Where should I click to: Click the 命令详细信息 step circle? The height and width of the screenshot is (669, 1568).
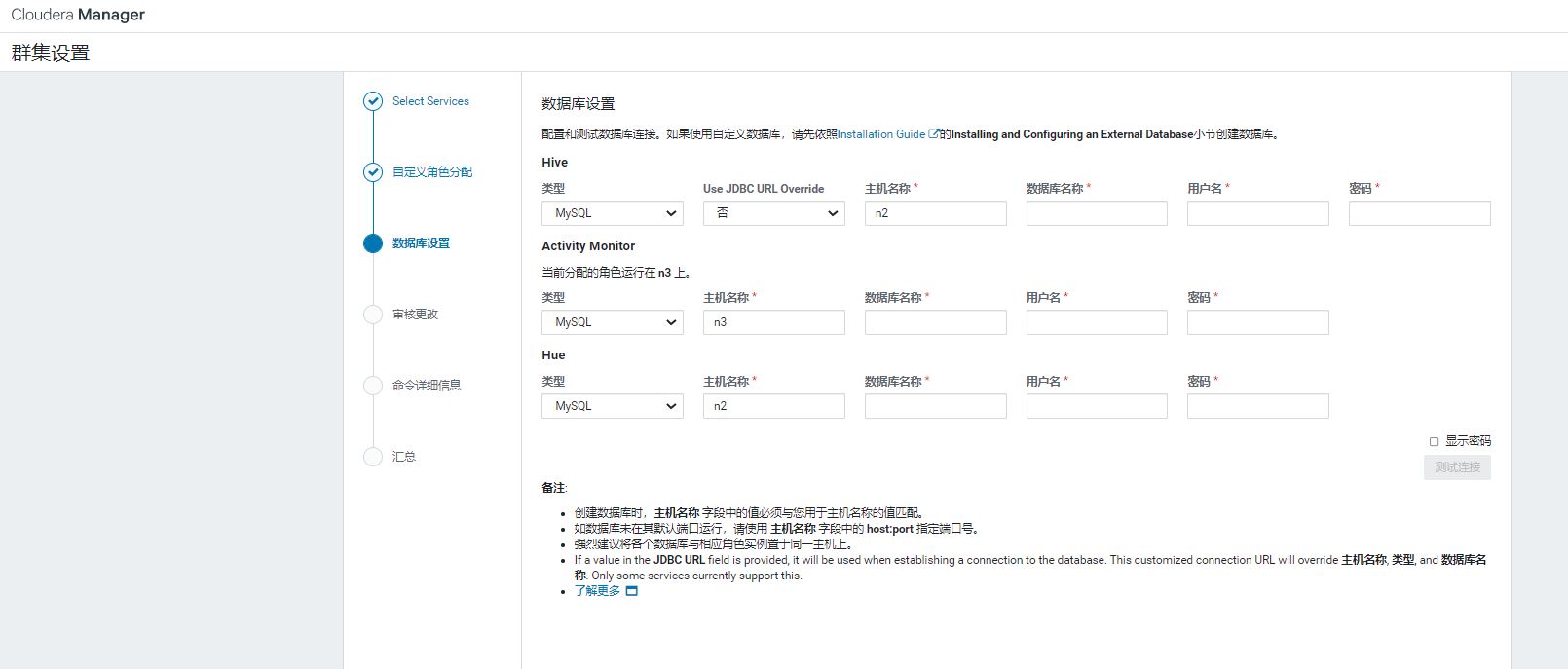373,386
